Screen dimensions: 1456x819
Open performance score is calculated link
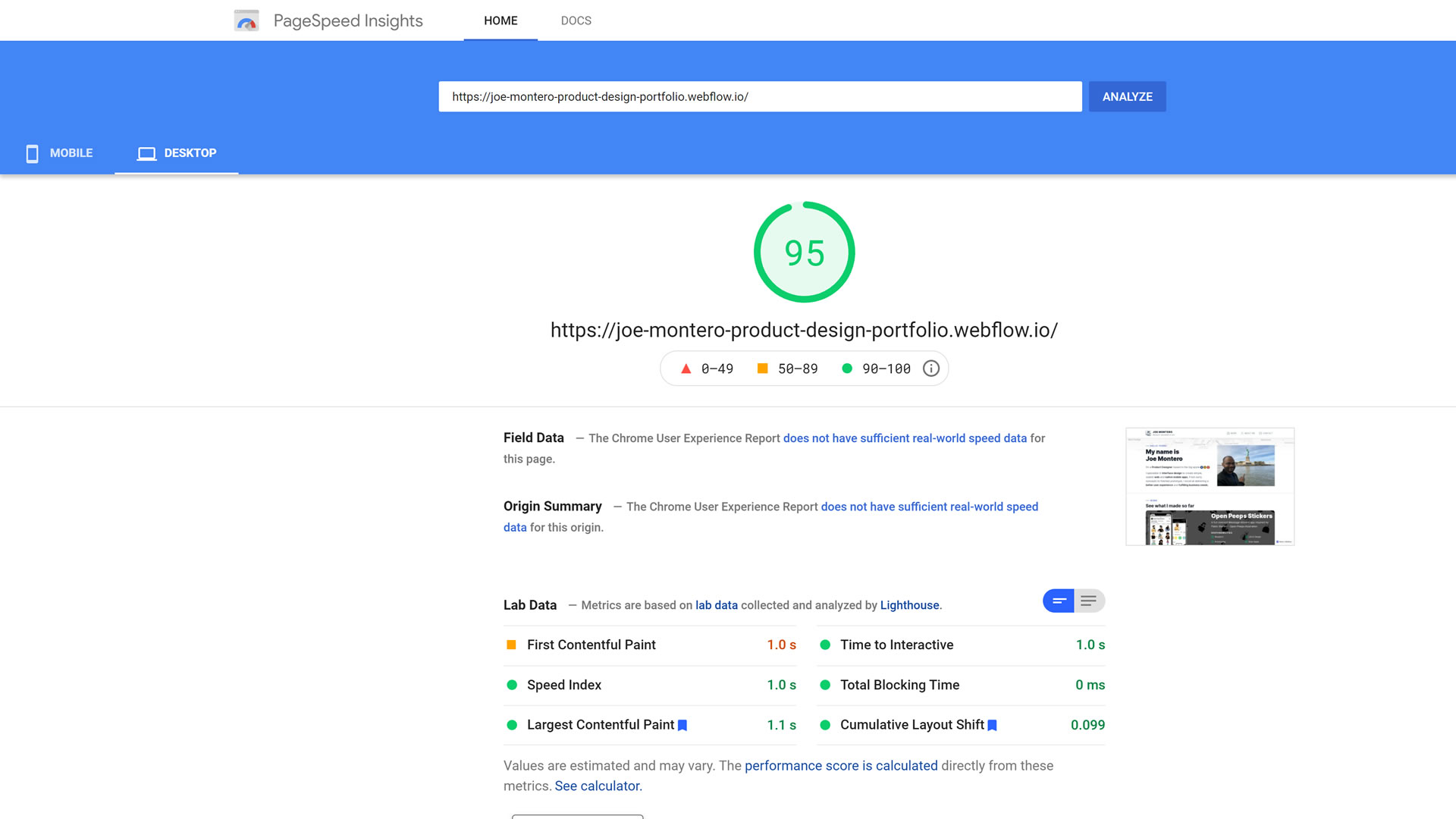tap(841, 766)
